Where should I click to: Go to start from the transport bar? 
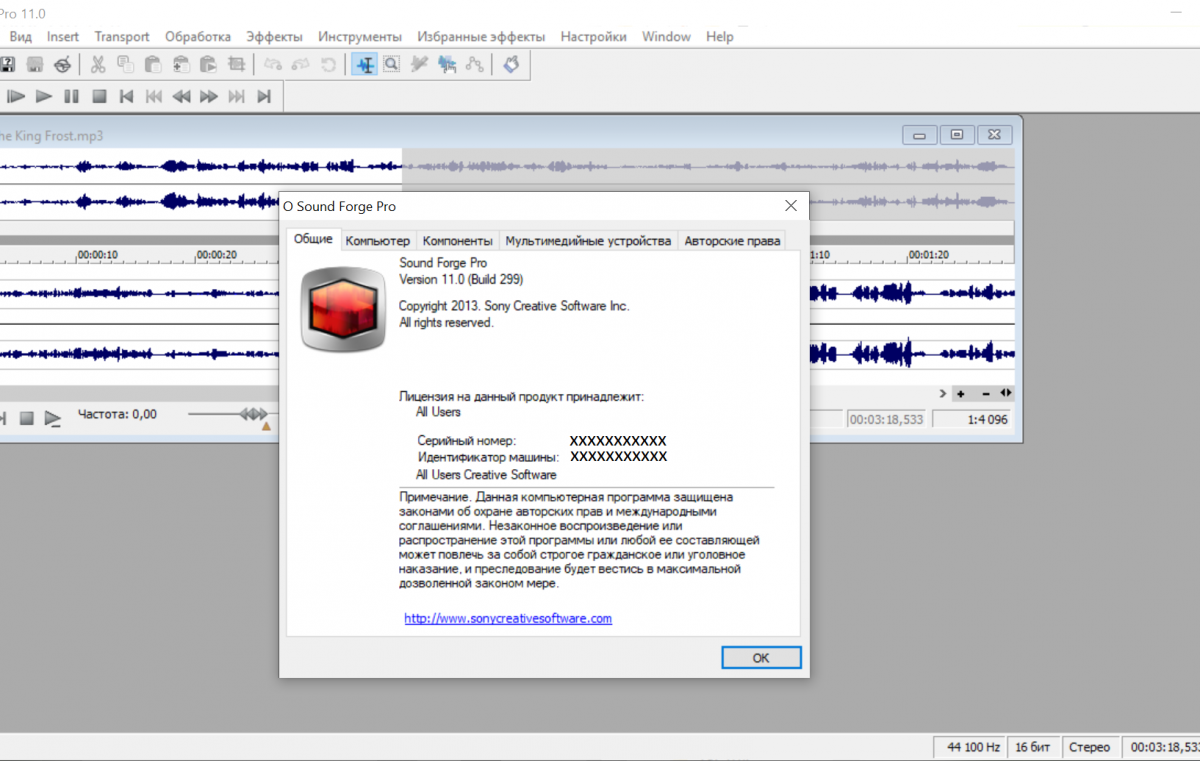(x=126, y=97)
